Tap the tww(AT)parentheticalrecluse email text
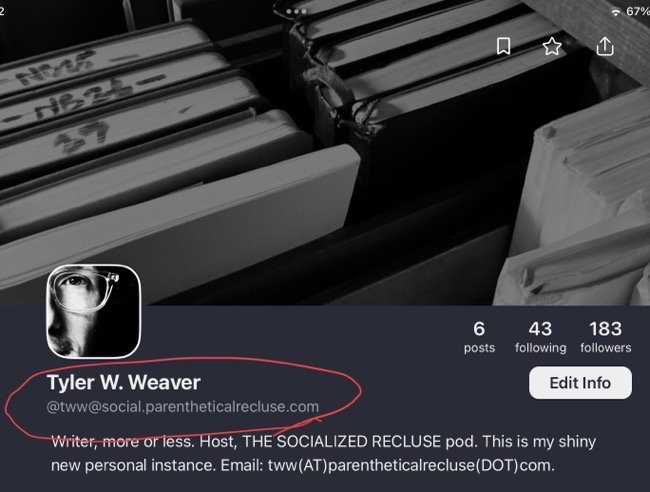Viewport: 650px width, 492px height. (x=411, y=465)
